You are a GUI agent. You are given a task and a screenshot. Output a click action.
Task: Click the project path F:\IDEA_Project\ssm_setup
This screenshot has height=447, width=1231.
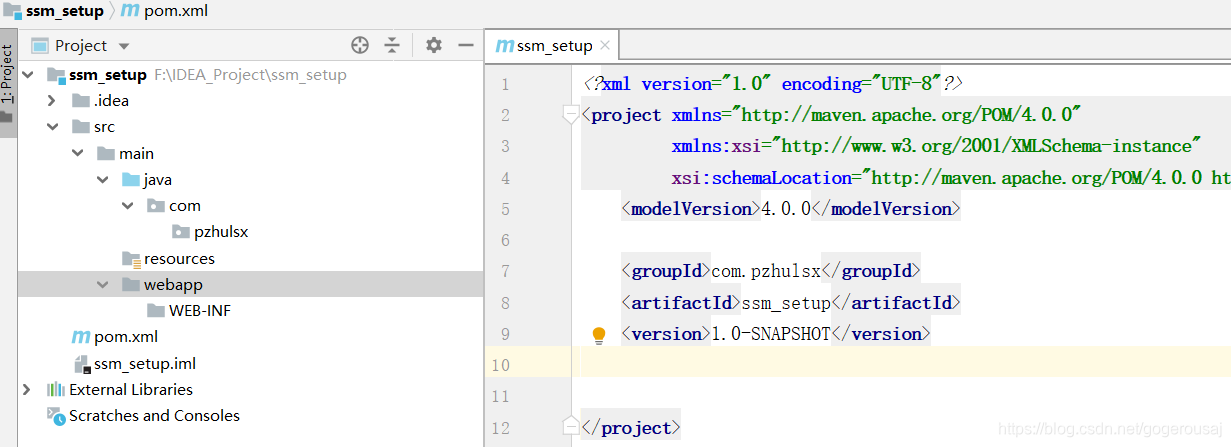pyautogui.click(x=250, y=75)
